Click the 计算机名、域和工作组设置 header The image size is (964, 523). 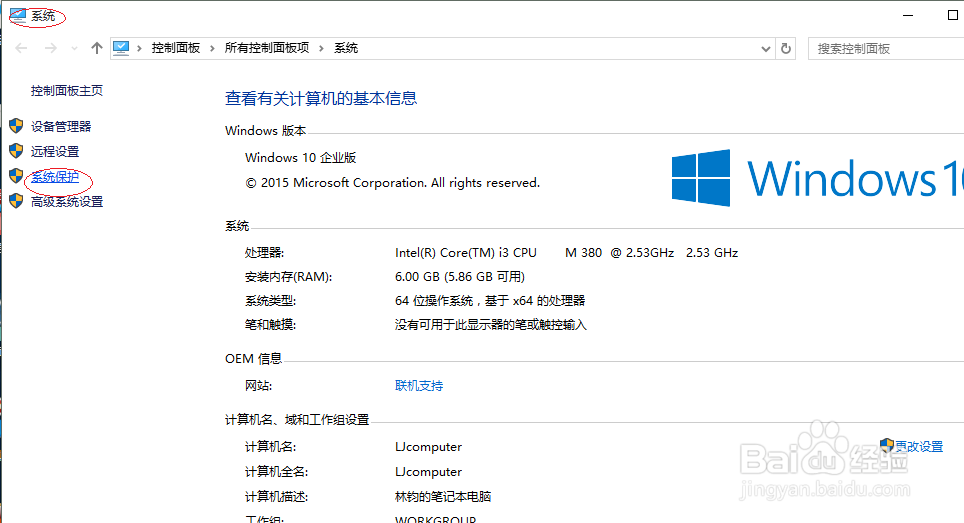pyautogui.click(x=297, y=420)
